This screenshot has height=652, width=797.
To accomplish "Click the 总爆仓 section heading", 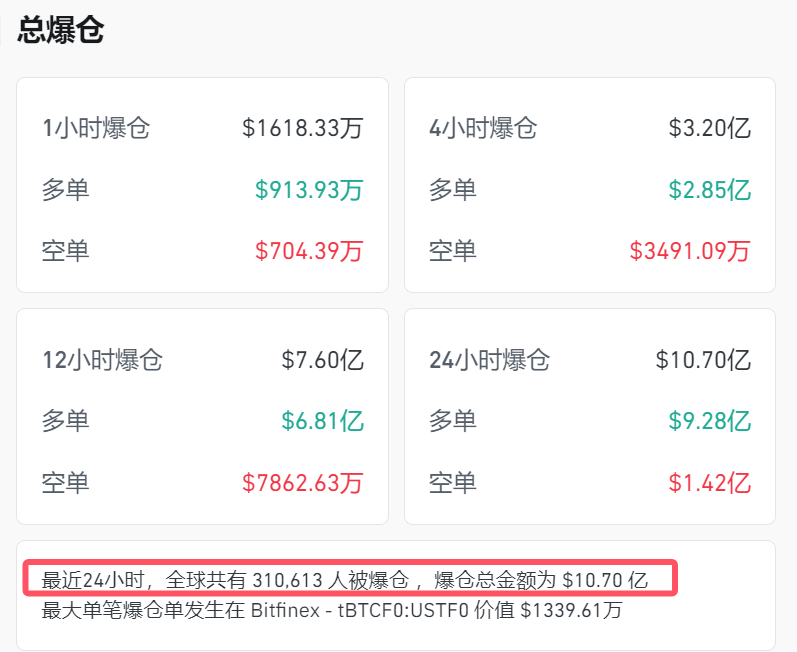I will 61,30.
